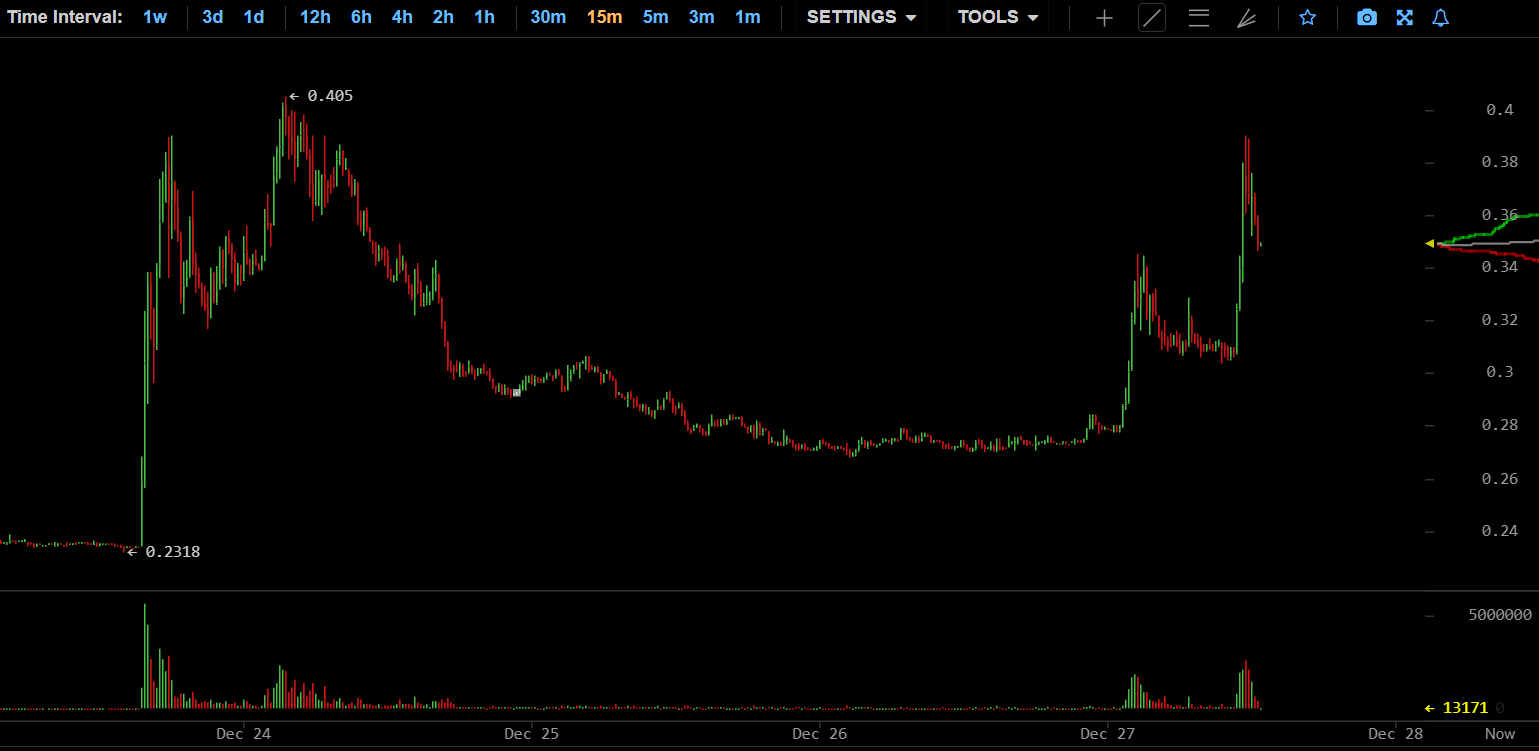Screen dimensions: 1539x751
Task: Select the 4h time interval
Action: point(402,17)
